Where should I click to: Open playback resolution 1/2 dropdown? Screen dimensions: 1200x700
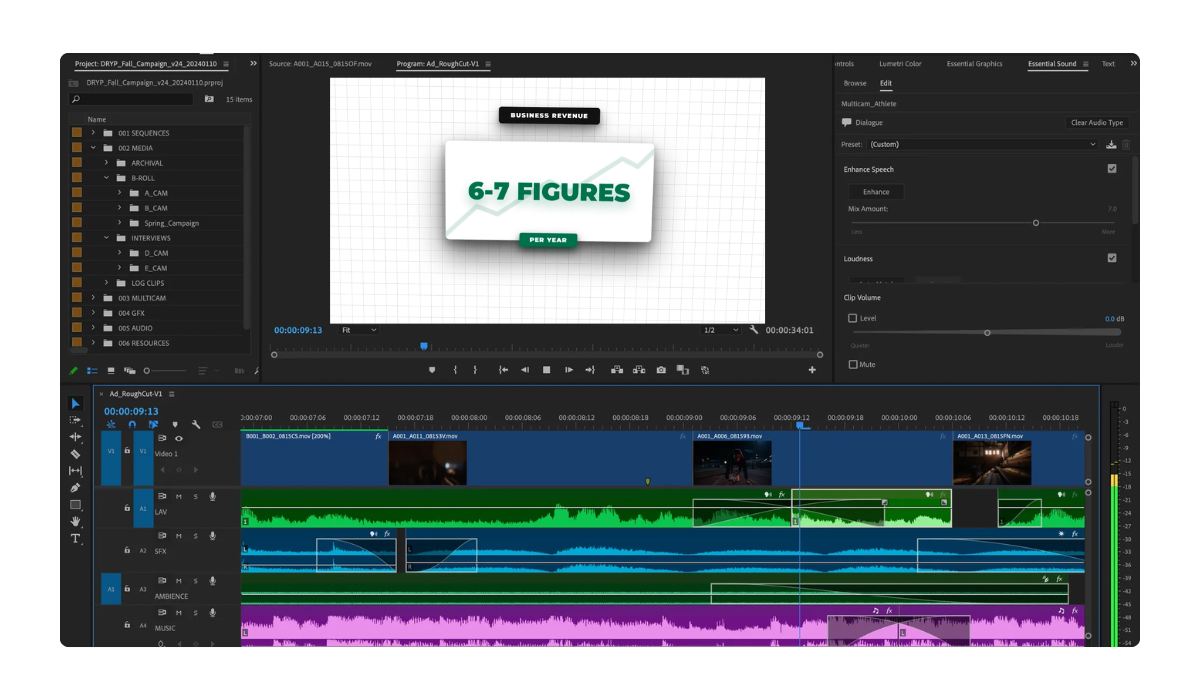pyautogui.click(x=720, y=330)
